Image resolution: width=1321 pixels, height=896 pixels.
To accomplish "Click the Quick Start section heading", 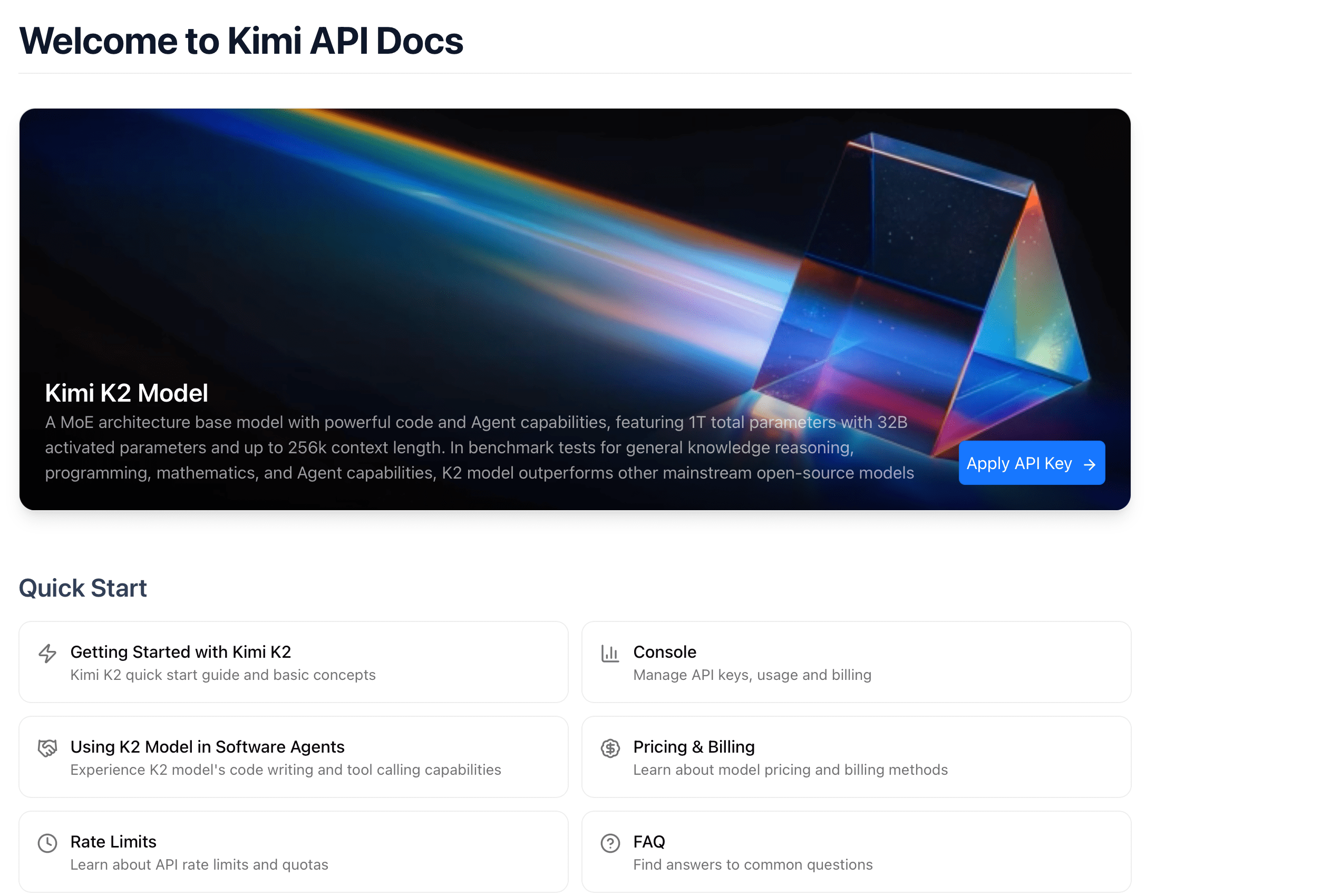I will click(83, 588).
